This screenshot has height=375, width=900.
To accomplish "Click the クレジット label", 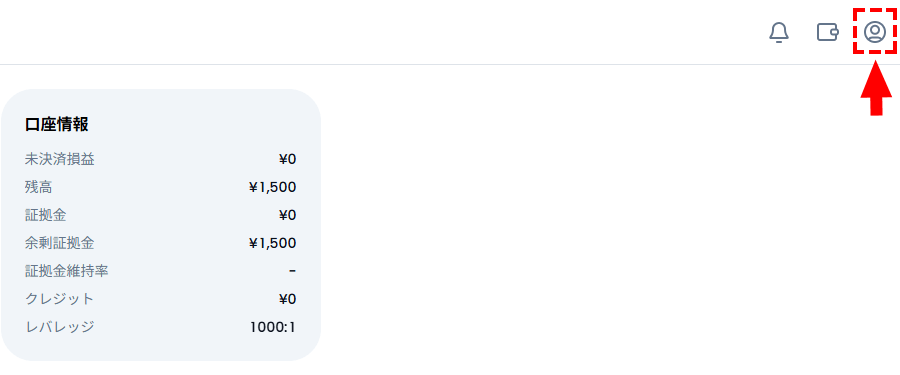I will pyautogui.click(x=60, y=299).
